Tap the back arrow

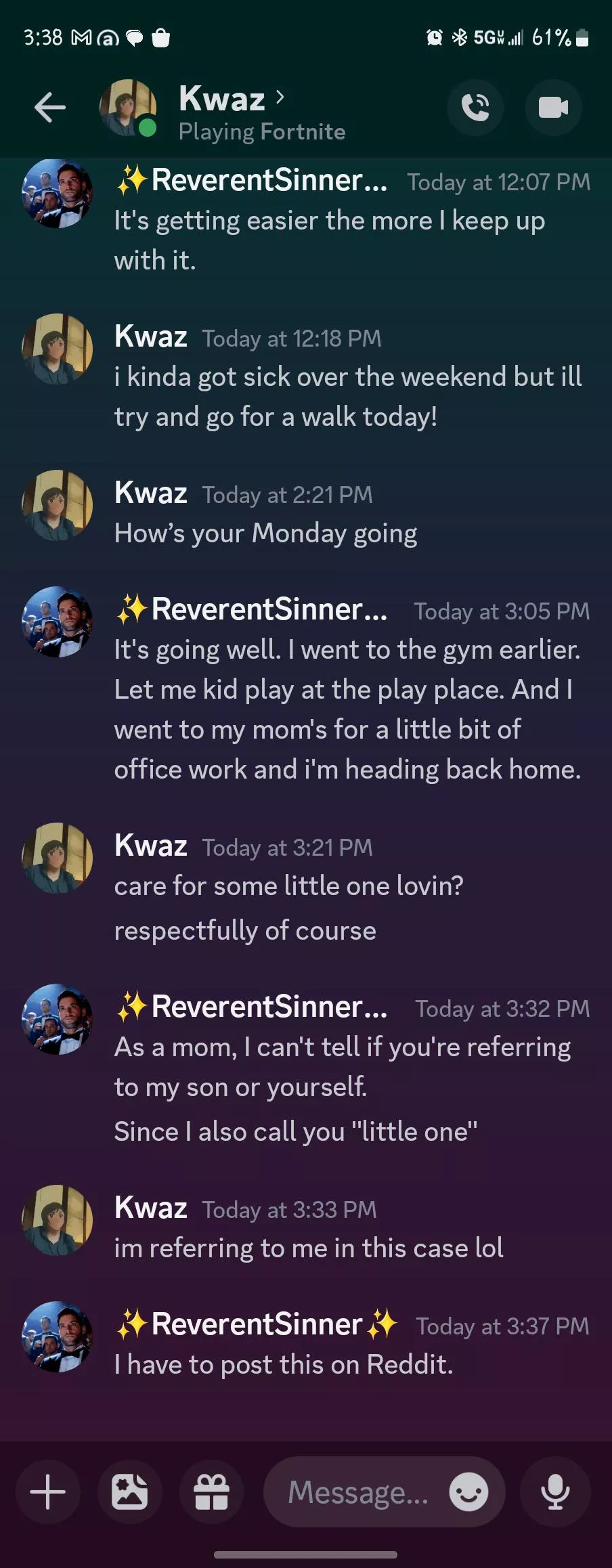pos(50,108)
